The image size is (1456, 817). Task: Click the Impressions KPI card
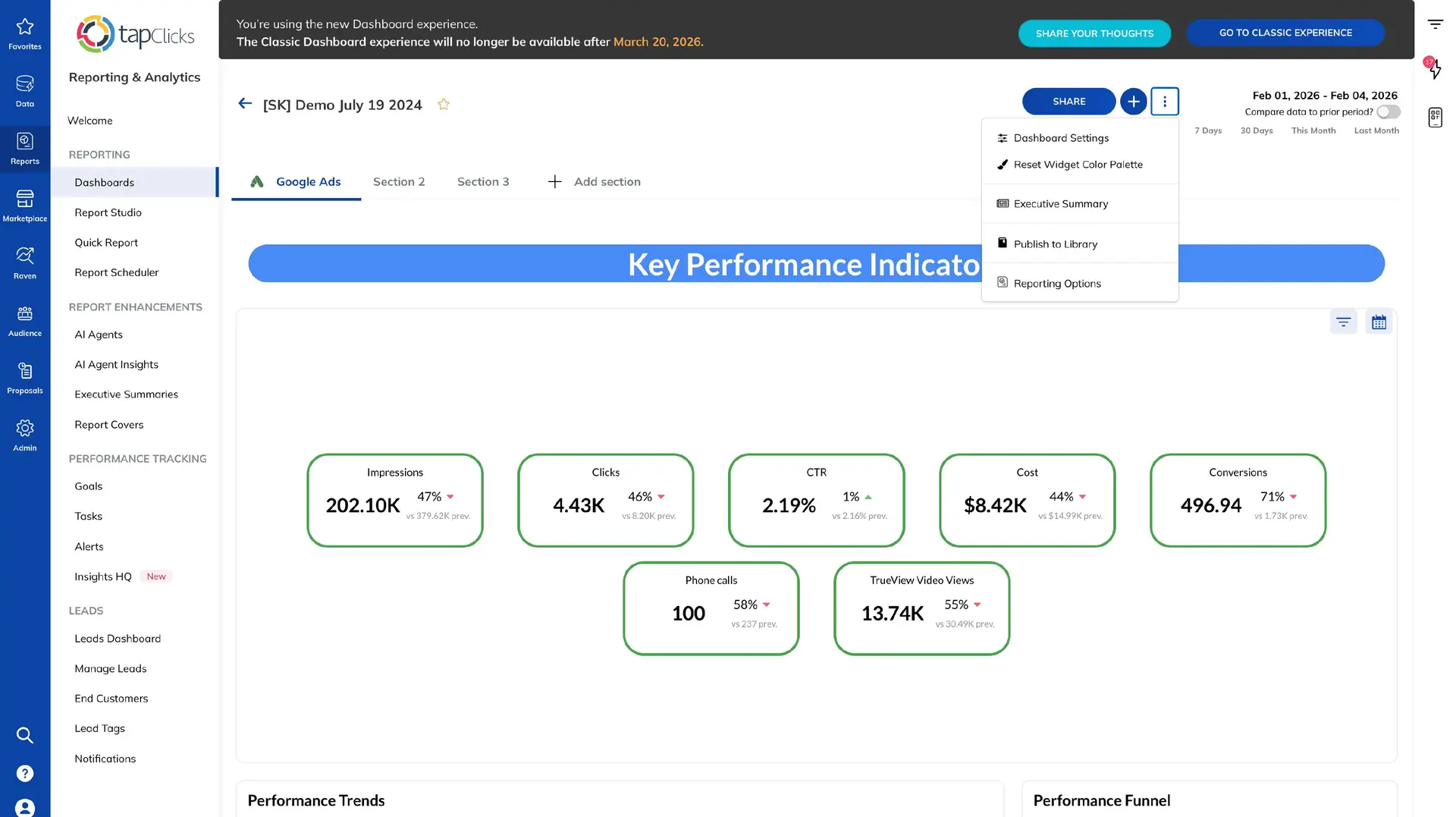(394, 501)
